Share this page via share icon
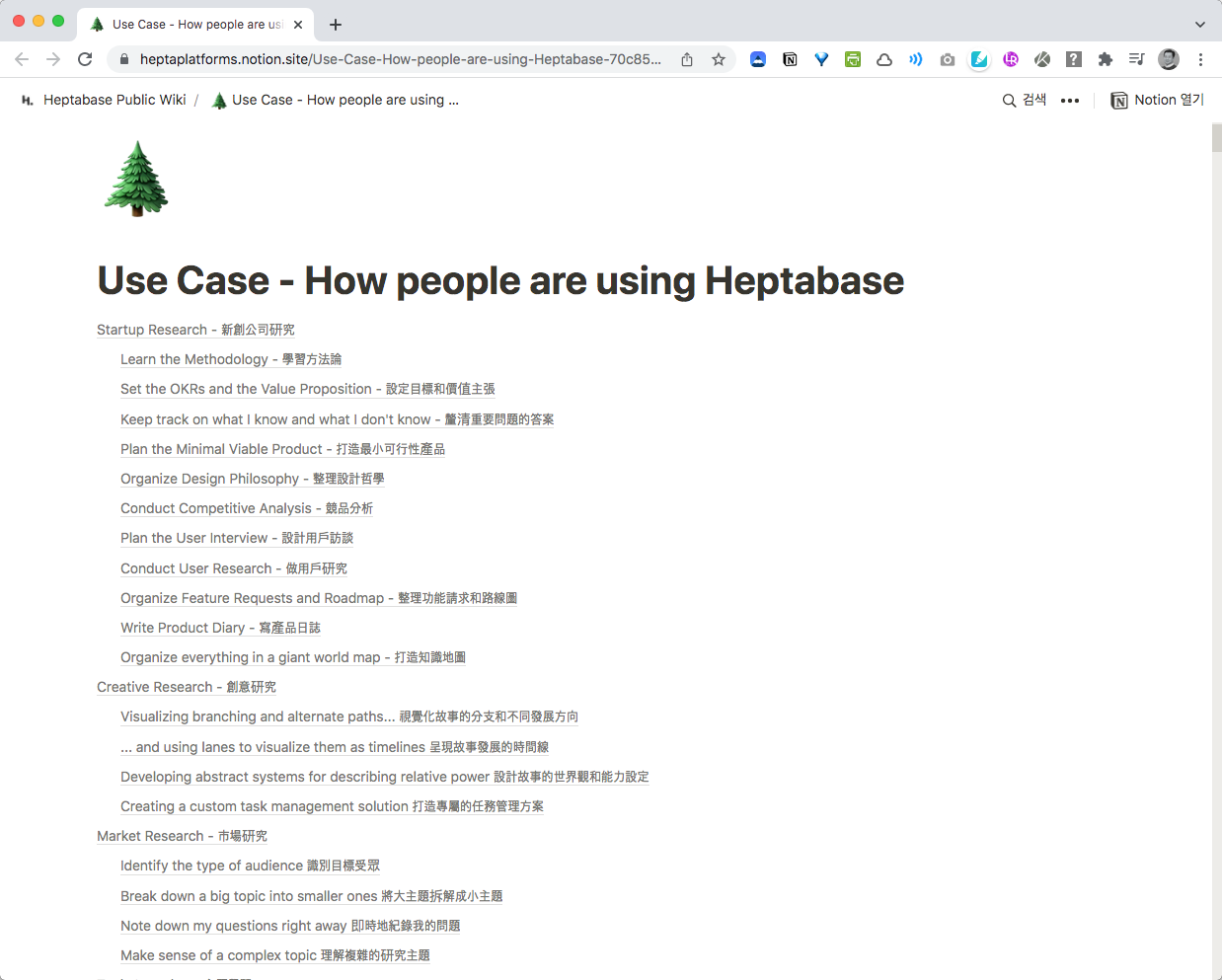Image resolution: width=1222 pixels, height=980 pixels. pos(687,59)
